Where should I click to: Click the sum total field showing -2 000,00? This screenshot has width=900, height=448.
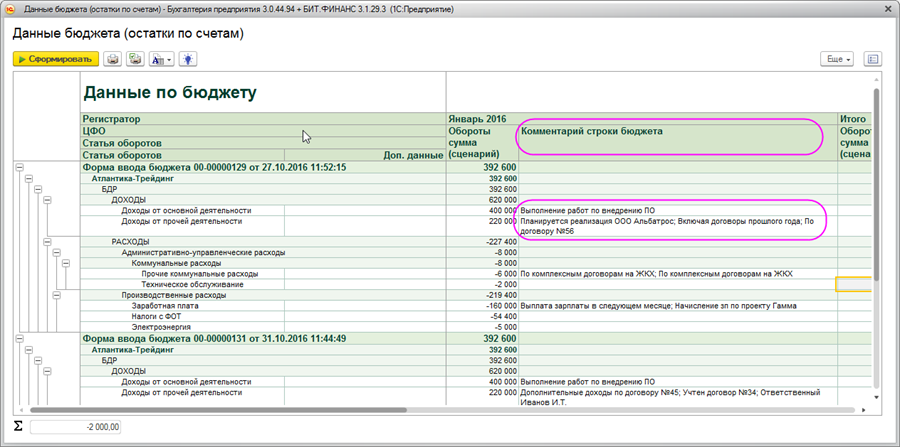[x=75, y=427]
